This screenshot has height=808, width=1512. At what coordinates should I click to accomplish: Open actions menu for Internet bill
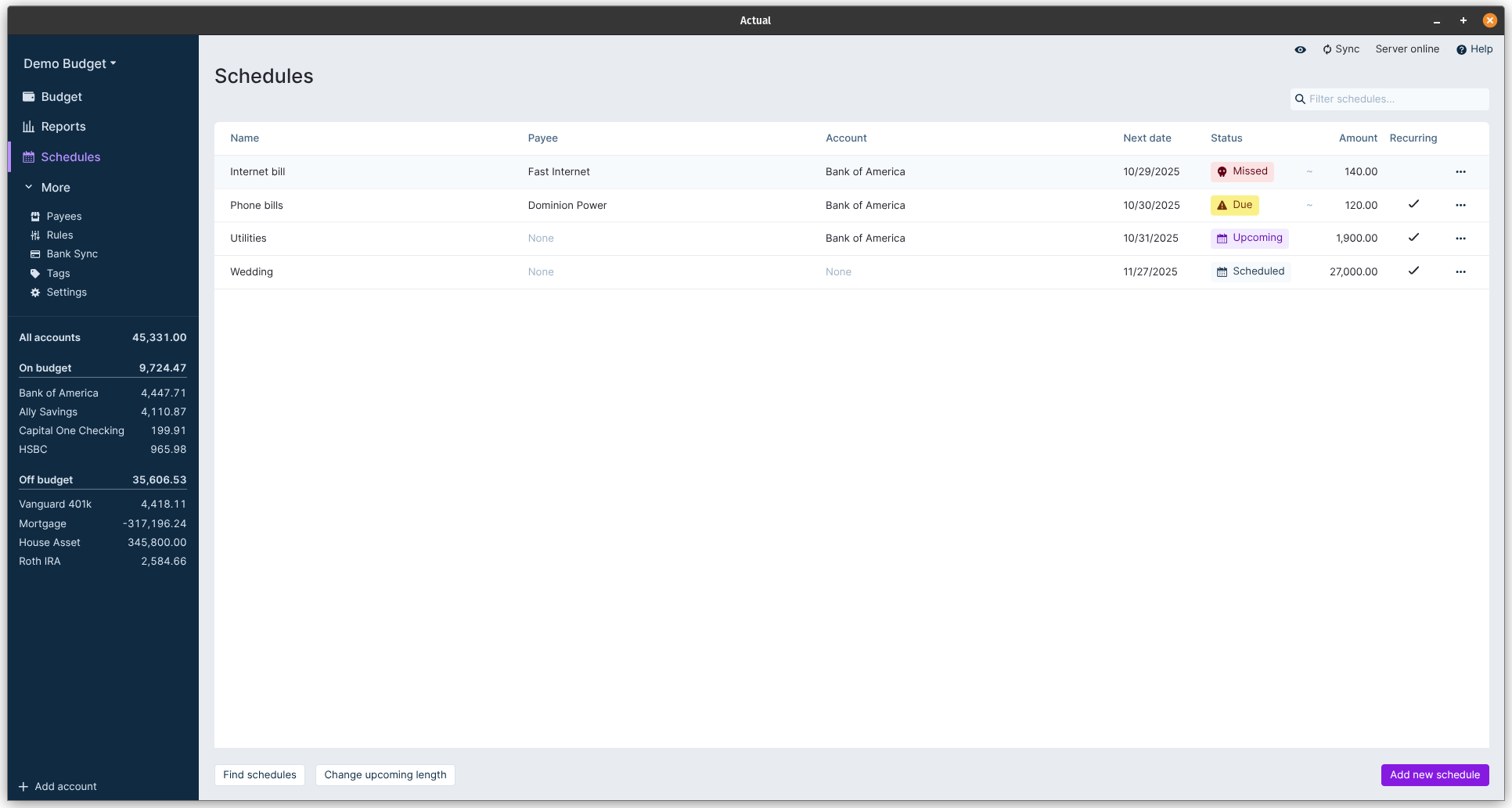click(1460, 172)
